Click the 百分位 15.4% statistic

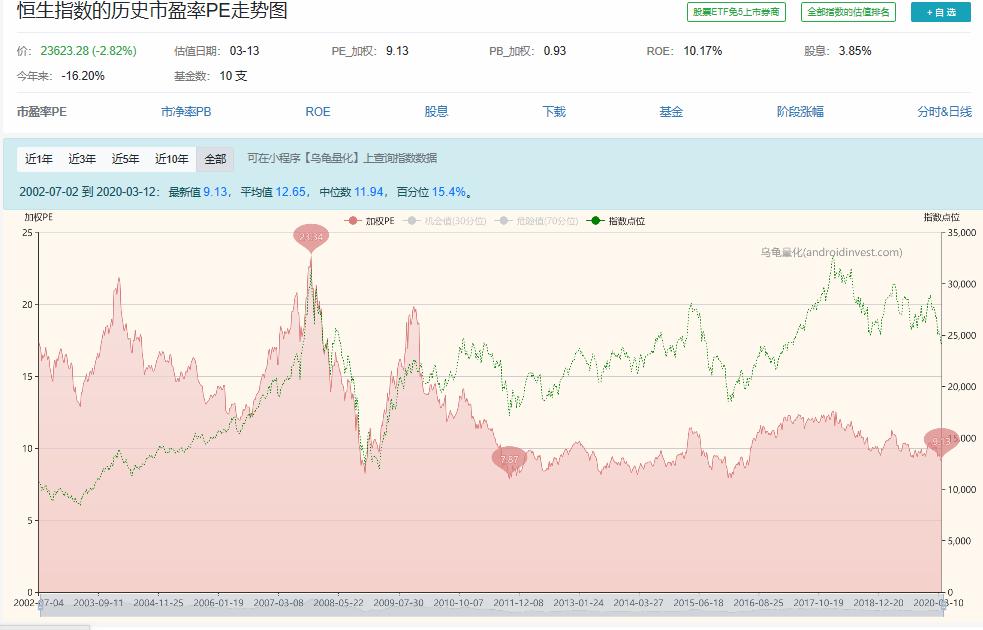pyautogui.click(x=432, y=192)
